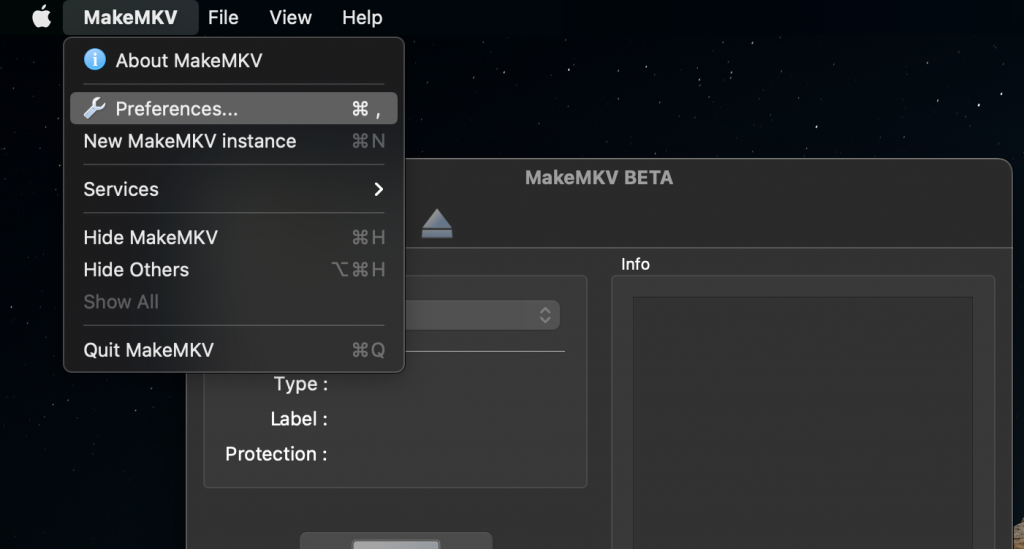Click the Protection : label

[x=276, y=454]
